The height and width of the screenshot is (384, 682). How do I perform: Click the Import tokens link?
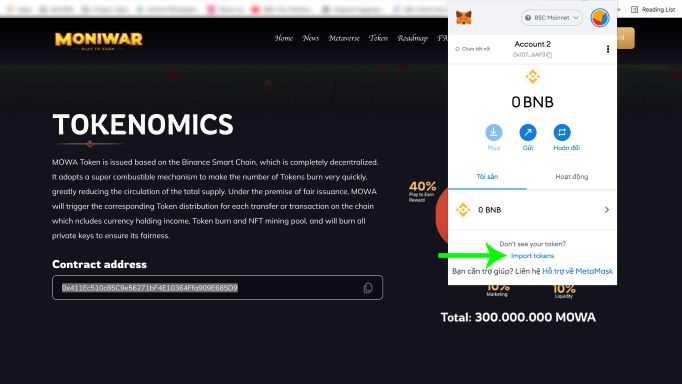(x=532, y=256)
